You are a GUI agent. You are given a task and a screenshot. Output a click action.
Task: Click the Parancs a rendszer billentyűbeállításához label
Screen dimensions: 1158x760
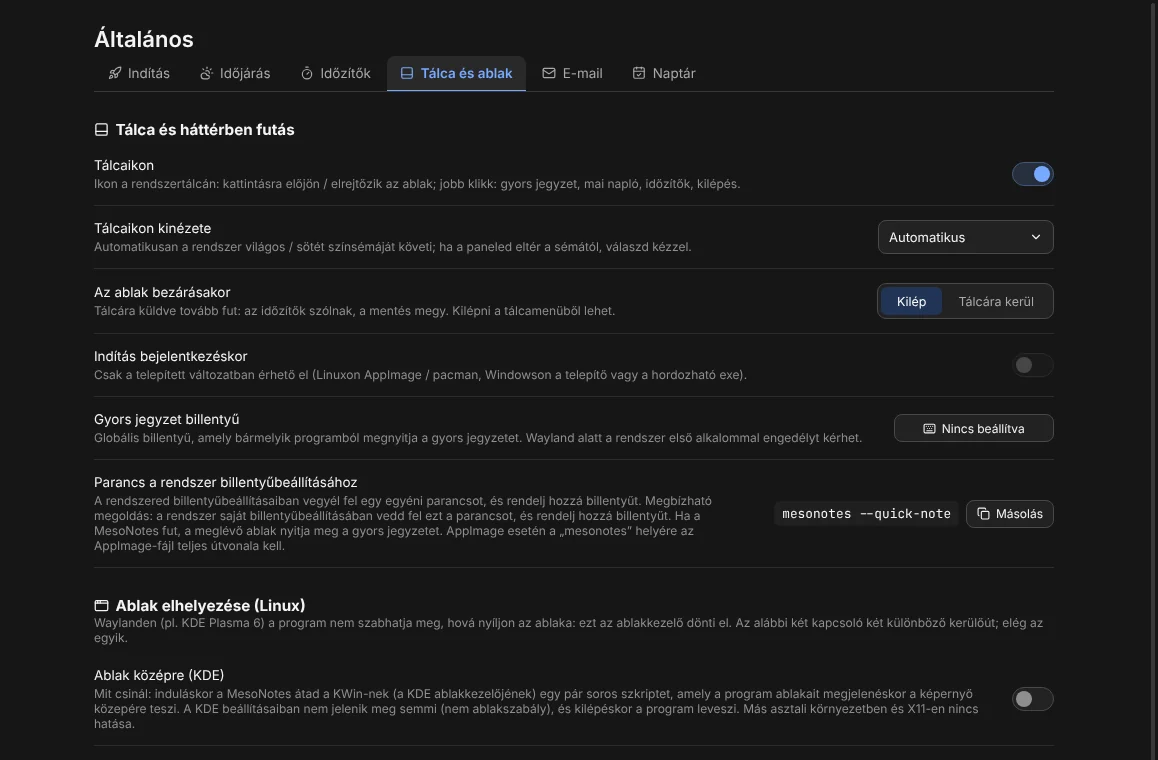pyautogui.click(x=225, y=482)
